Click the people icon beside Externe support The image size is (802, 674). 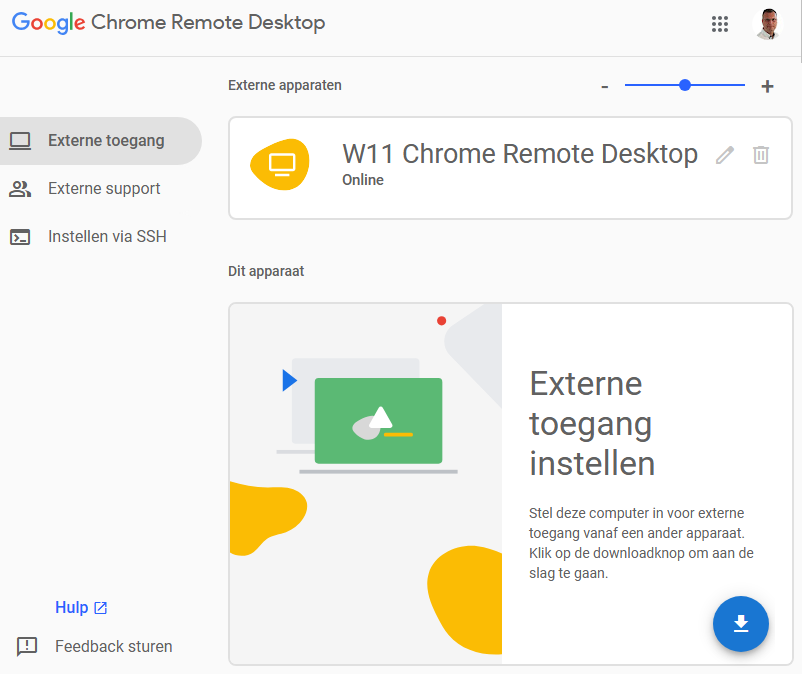pyautogui.click(x=20, y=189)
